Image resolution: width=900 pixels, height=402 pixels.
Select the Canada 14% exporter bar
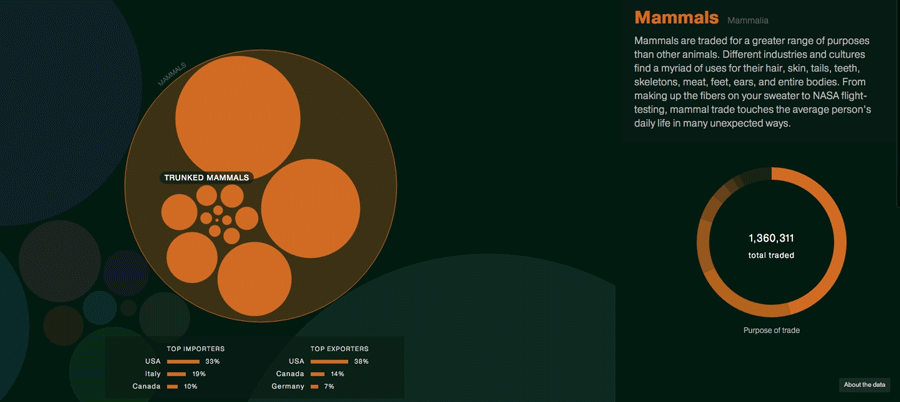[317, 374]
